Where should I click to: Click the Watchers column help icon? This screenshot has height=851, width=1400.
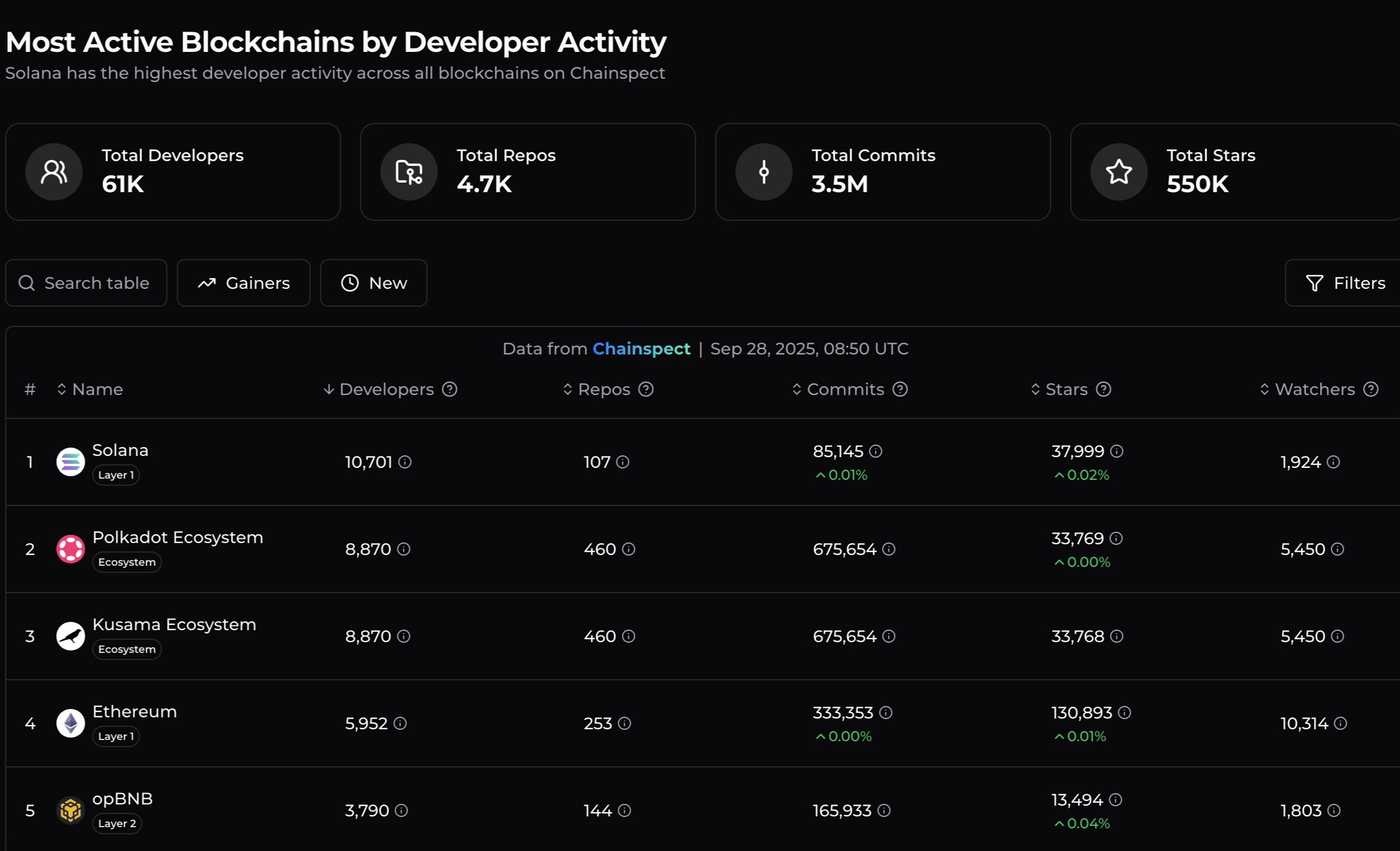(1371, 390)
